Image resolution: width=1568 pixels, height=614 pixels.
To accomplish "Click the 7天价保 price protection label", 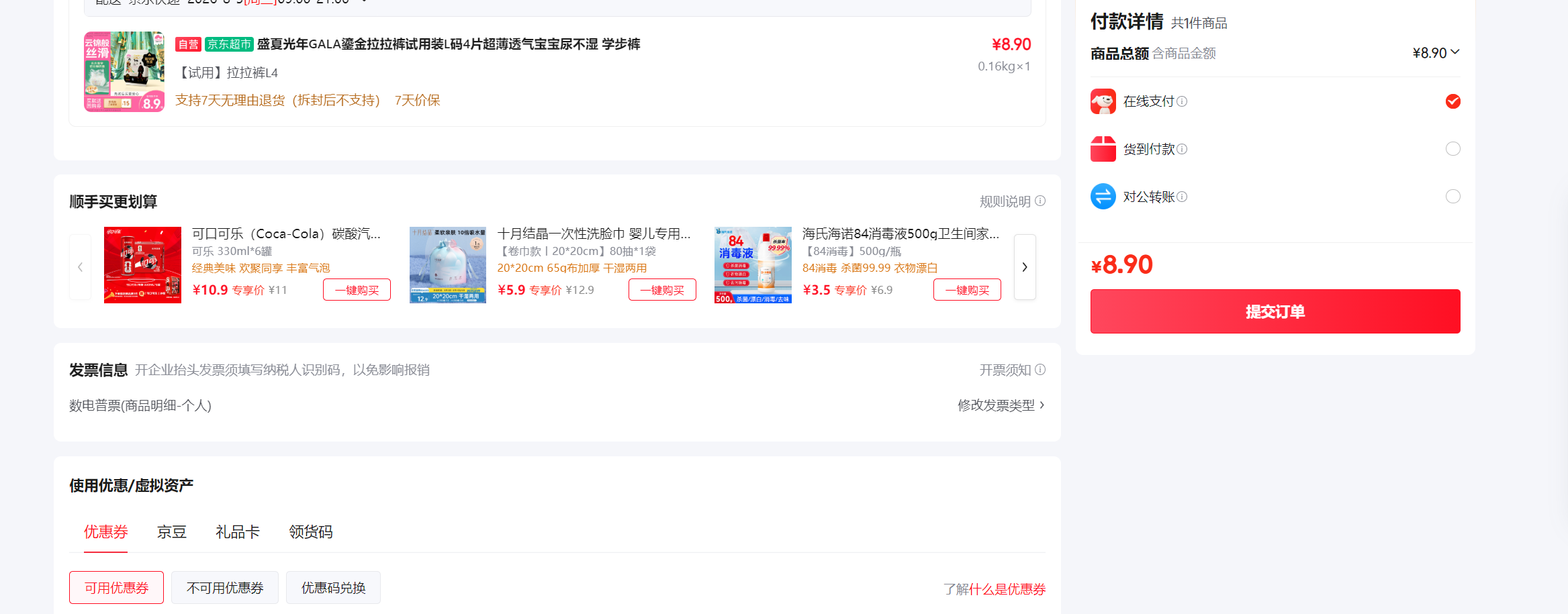I will (x=418, y=100).
